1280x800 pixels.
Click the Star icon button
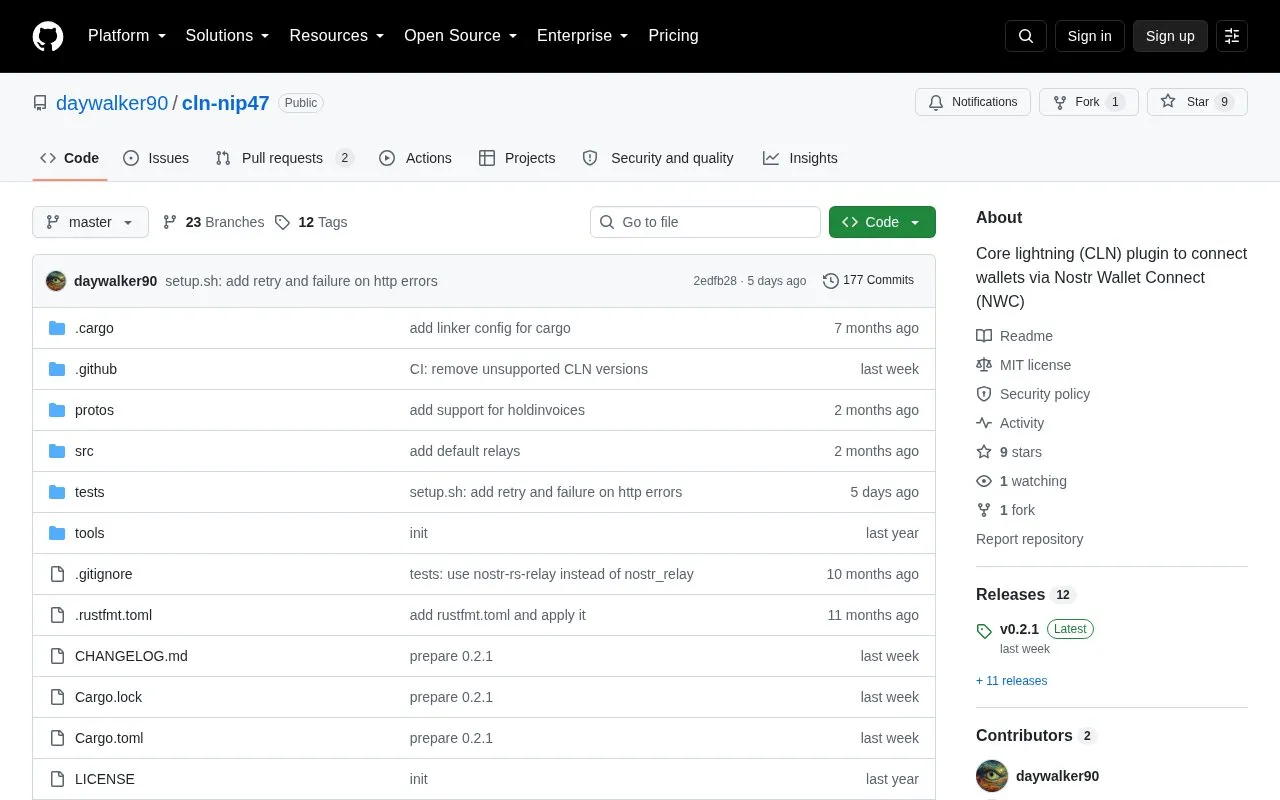pyautogui.click(x=1197, y=102)
